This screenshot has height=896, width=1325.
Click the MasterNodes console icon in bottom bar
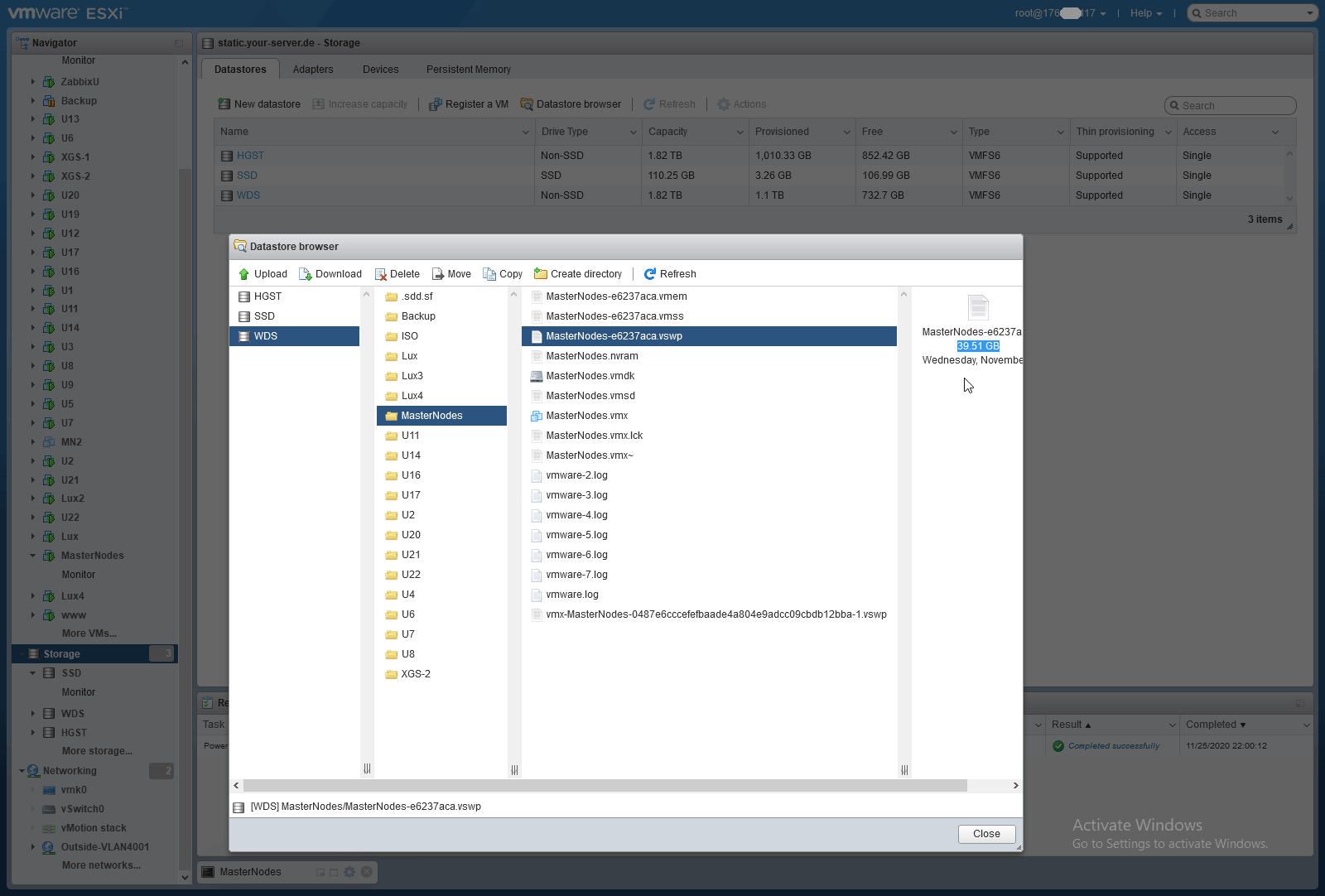coord(208,872)
